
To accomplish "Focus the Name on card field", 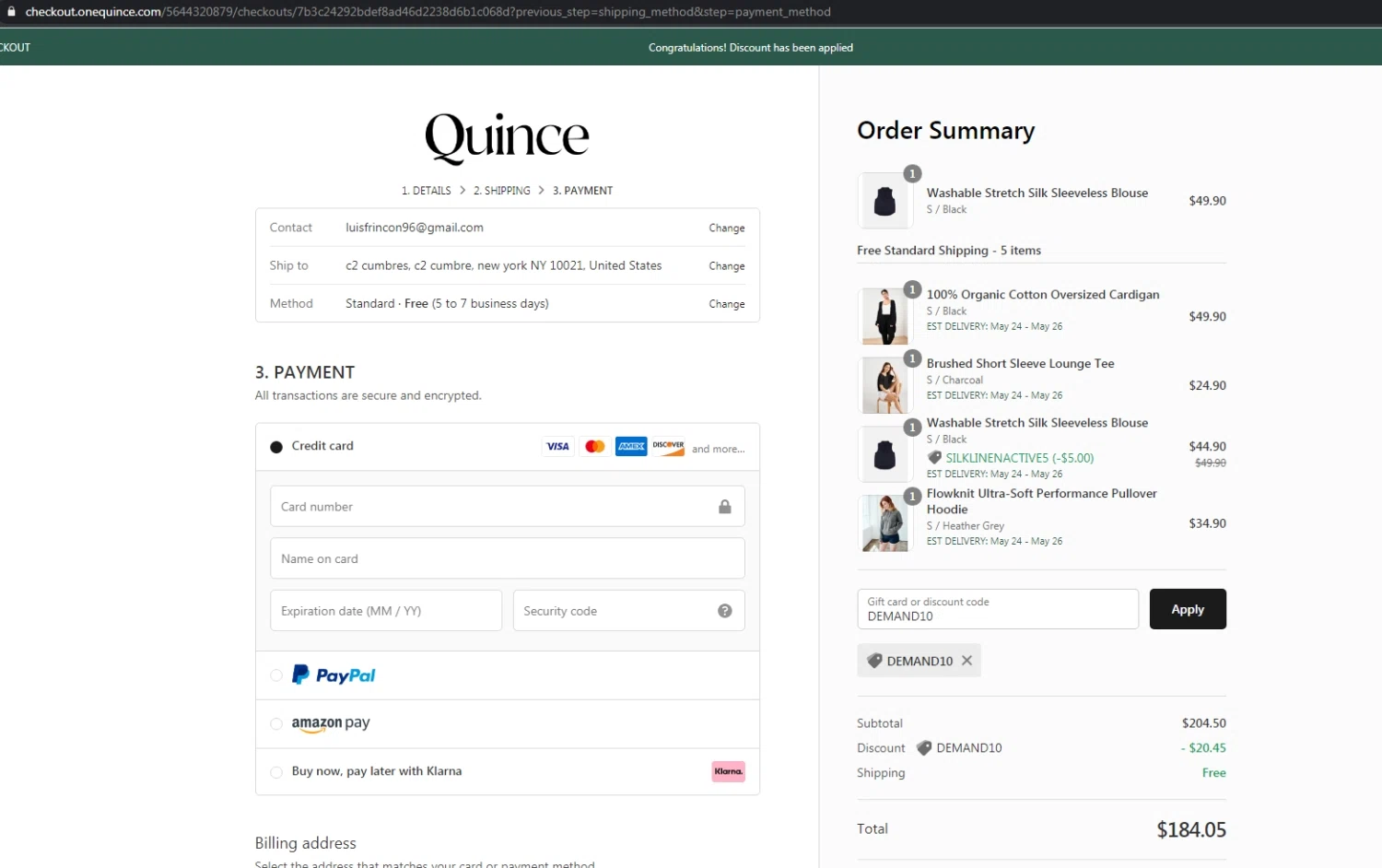I will pyautogui.click(x=507, y=558).
